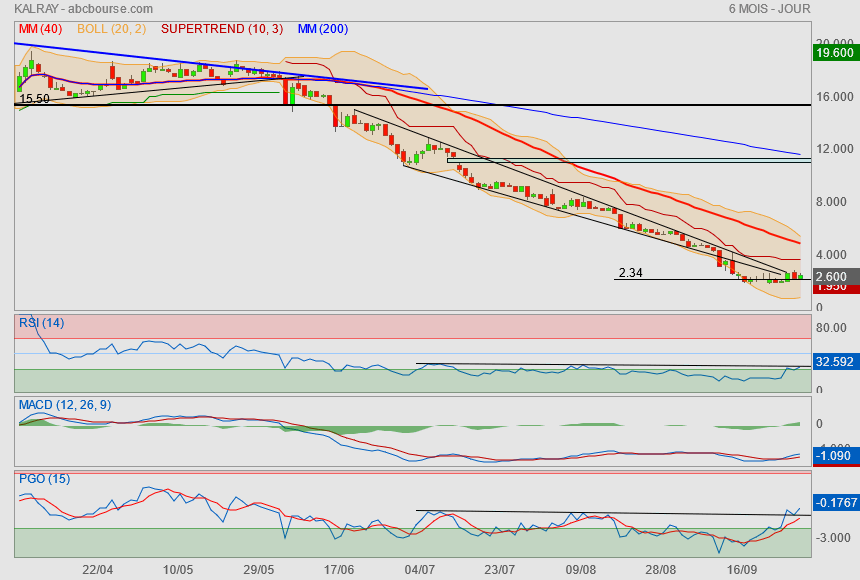The height and width of the screenshot is (580, 860).
Task: Click the 6 MOIS - JOUR label
Action: coord(769,9)
